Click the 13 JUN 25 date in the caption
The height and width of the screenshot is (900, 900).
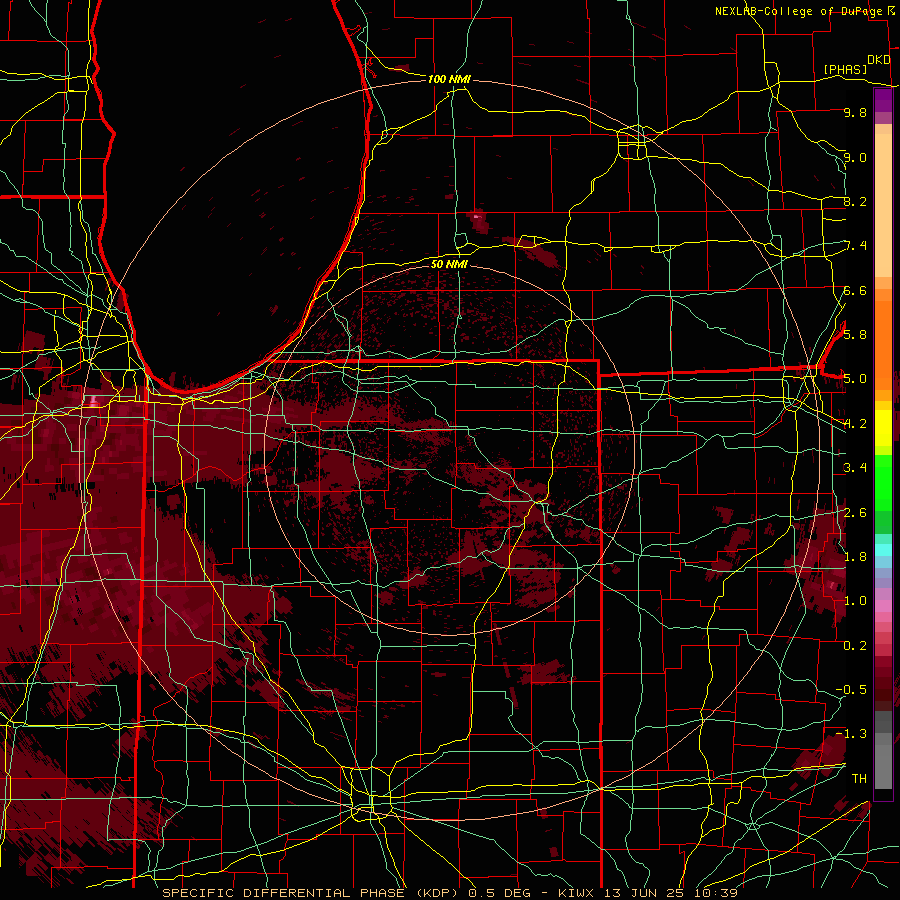click(x=645, y=893)
